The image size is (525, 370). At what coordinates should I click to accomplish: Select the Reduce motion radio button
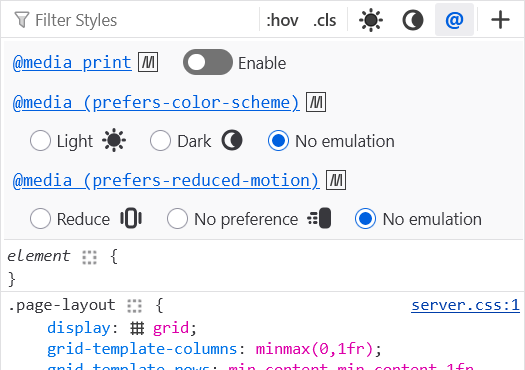click(x=40, y=219)
